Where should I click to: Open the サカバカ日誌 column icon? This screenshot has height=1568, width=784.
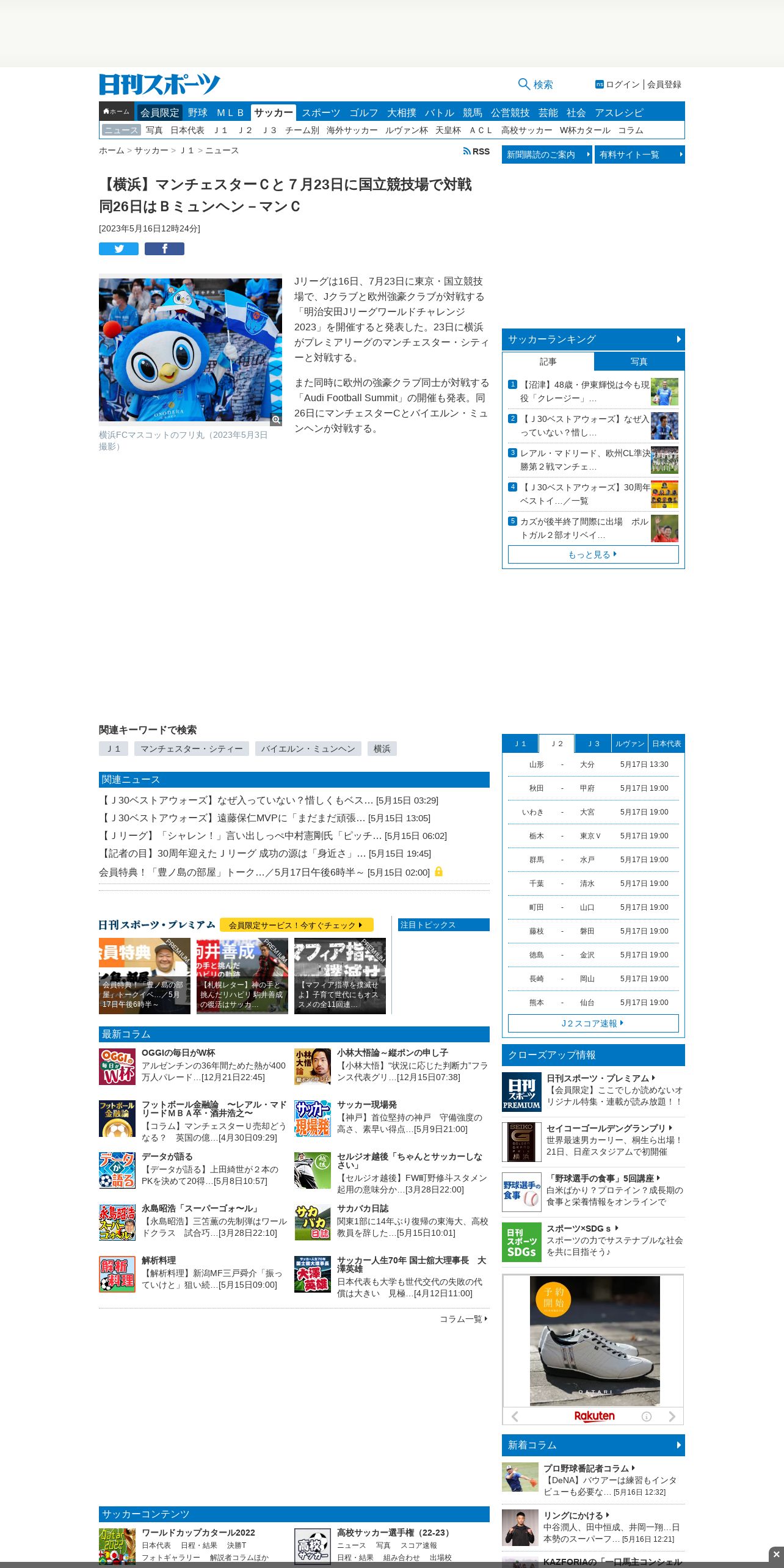pyautogui.click(x=313, y=1222)
